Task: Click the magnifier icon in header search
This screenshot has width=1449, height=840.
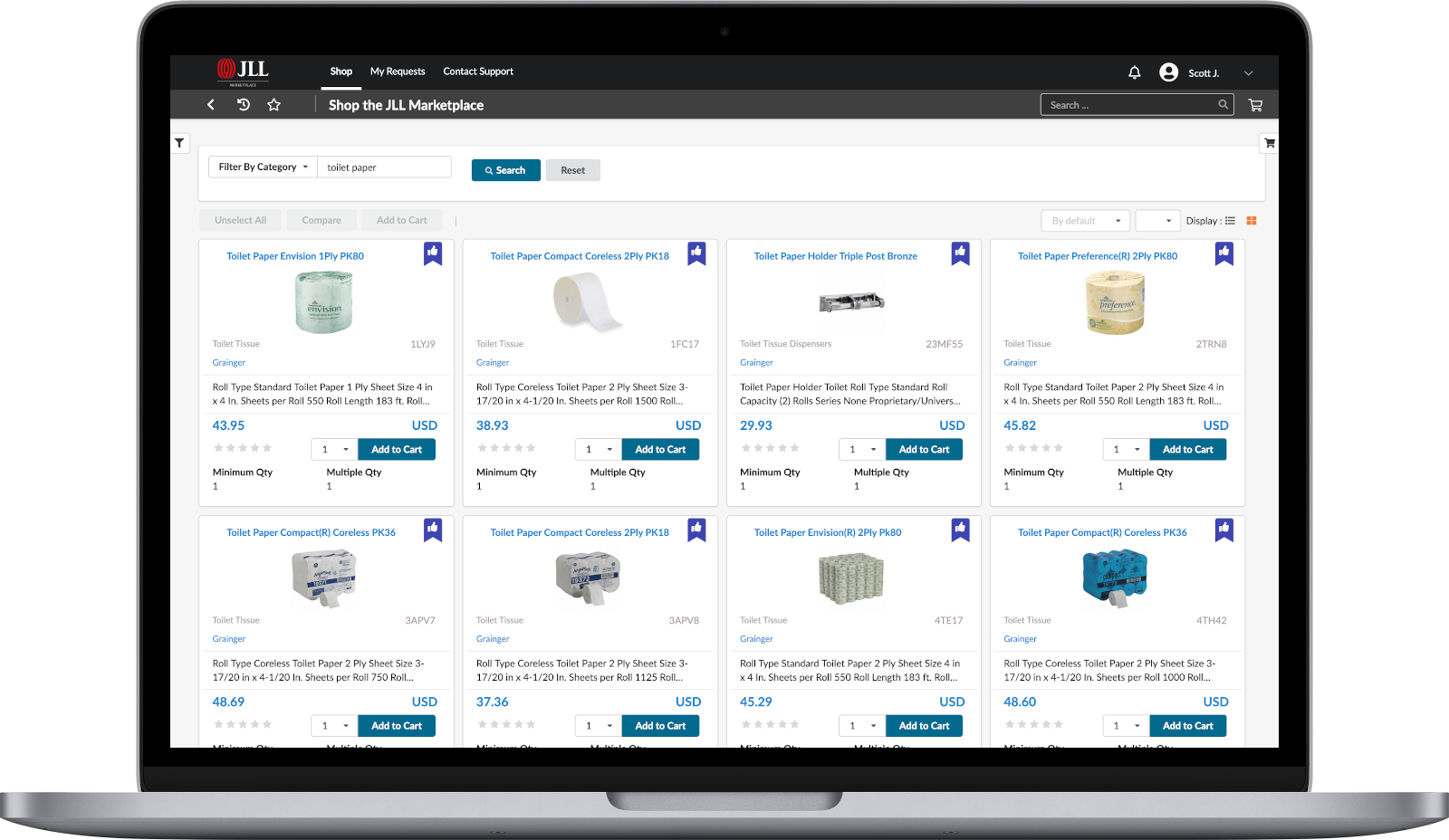Action: 1223,105
